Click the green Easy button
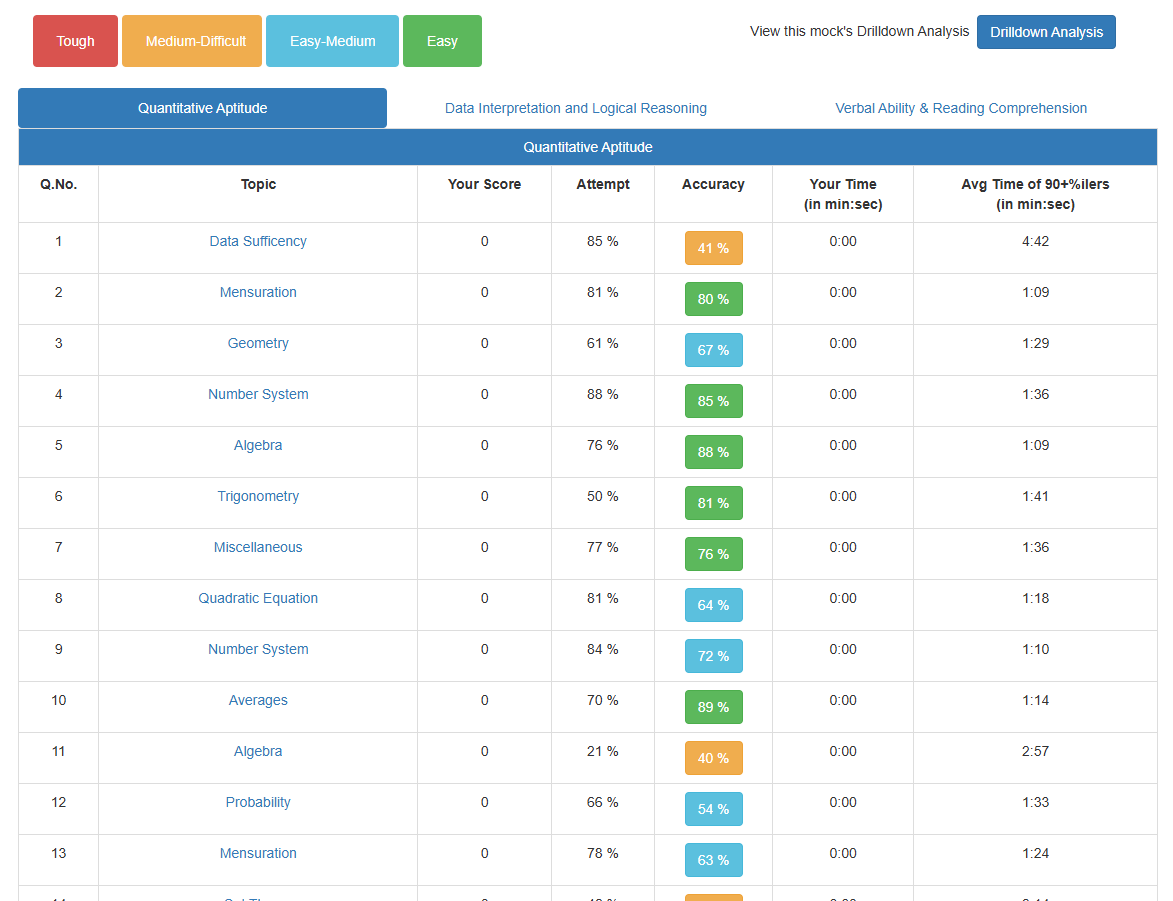This screenshot has width=1173, height=901. pyautogui.click(x=442, y=41)
